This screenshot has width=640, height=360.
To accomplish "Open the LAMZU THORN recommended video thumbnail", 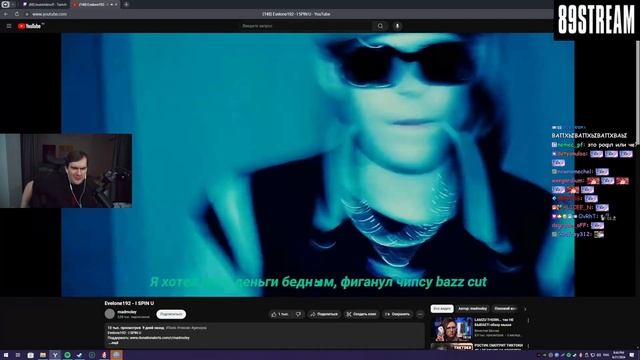I will coord(452,329).
